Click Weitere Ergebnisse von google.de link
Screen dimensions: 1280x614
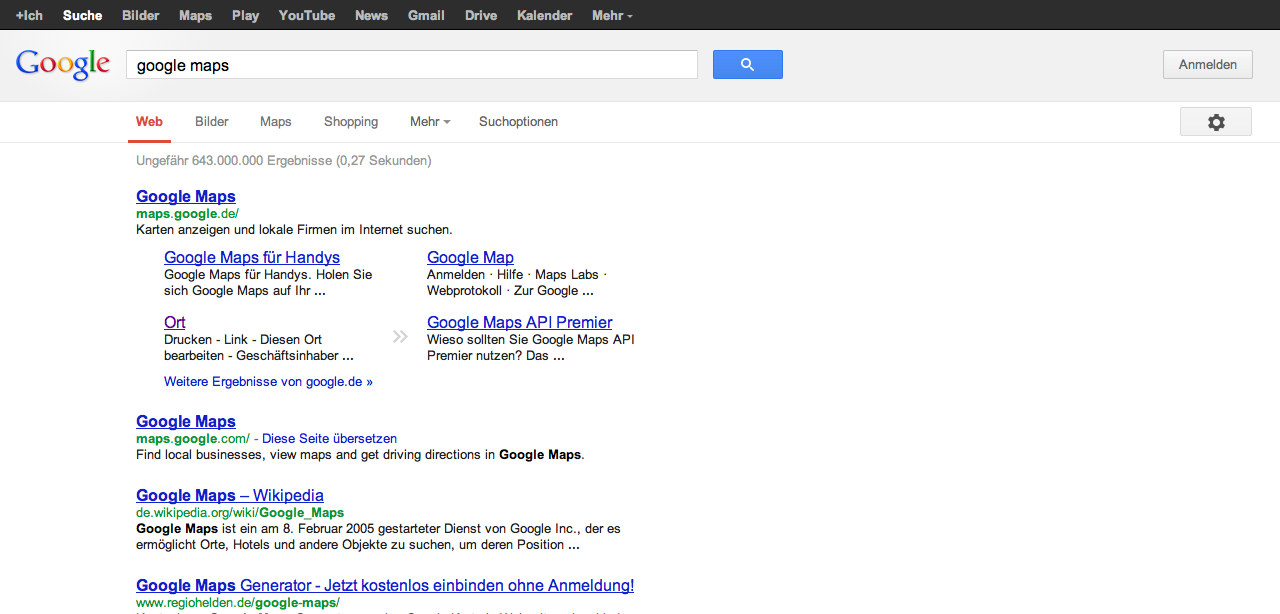(x=268, y=382)
